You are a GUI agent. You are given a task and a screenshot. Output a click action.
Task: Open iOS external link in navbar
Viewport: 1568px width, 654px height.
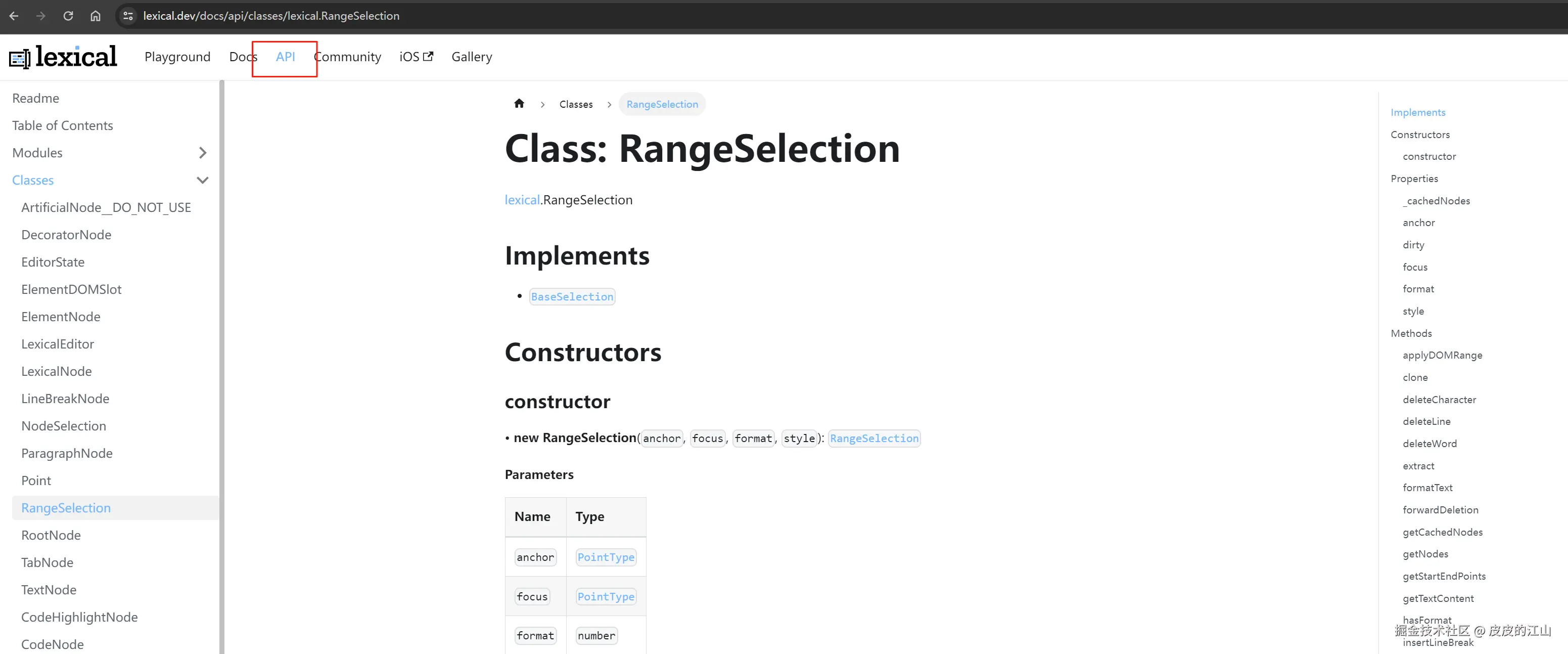click(x=416, y=57)
